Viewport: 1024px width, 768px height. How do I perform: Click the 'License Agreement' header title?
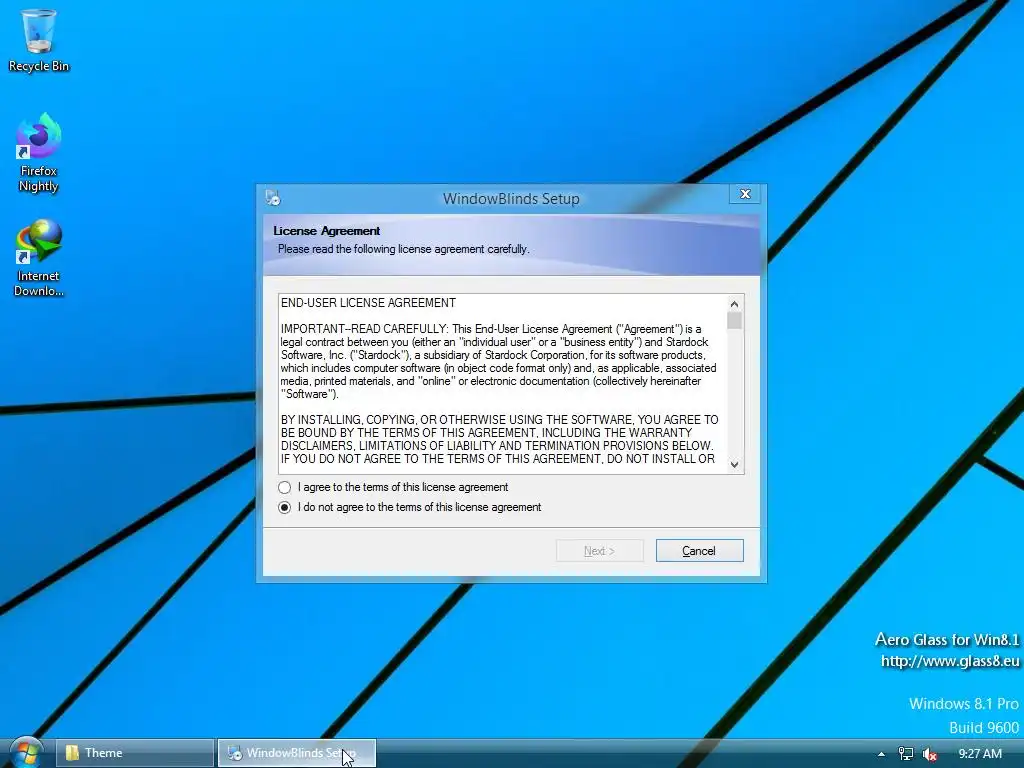(x=327, y=231)
